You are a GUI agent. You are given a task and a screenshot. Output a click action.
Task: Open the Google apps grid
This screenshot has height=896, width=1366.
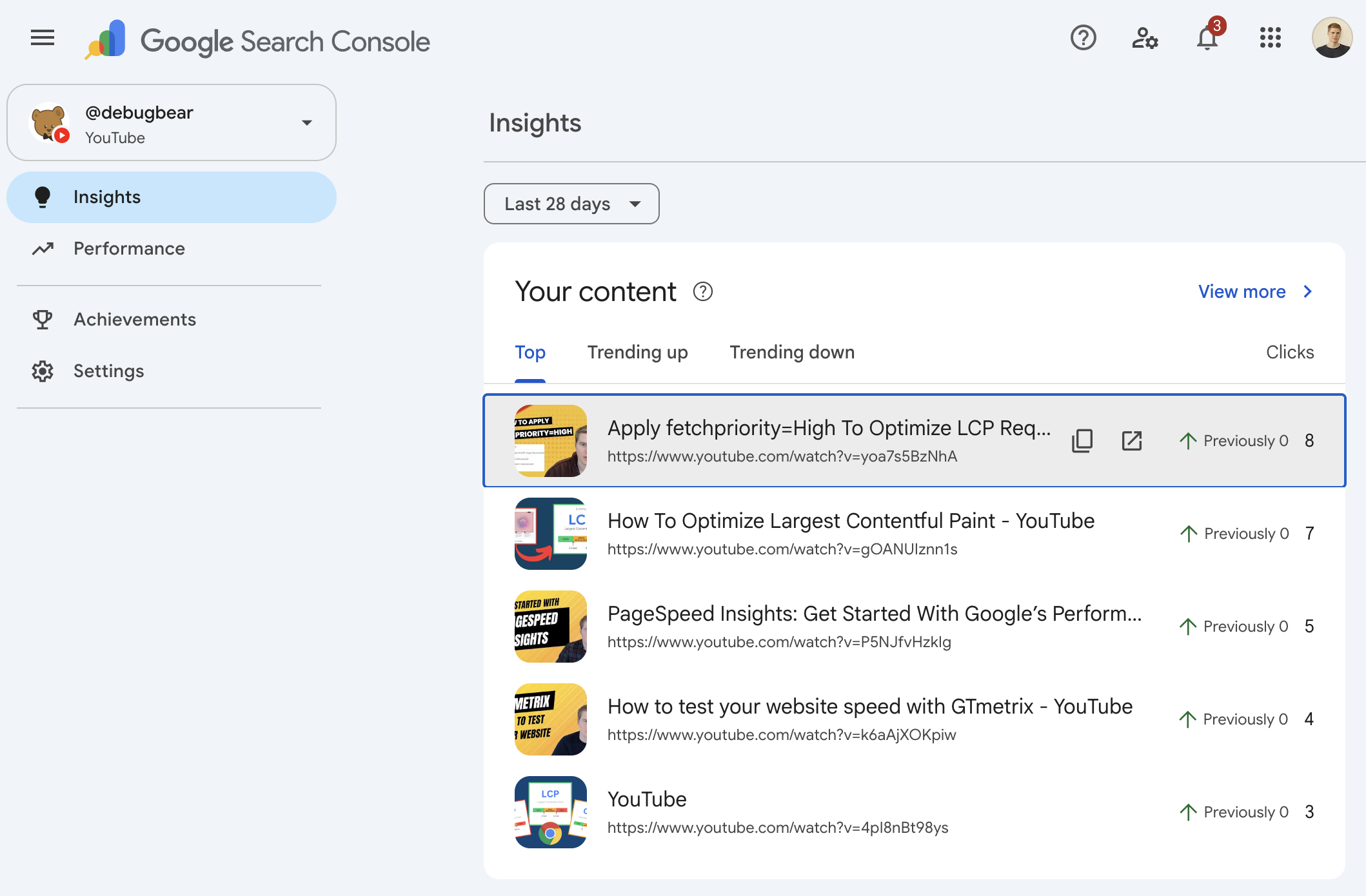pos(1271,38)
